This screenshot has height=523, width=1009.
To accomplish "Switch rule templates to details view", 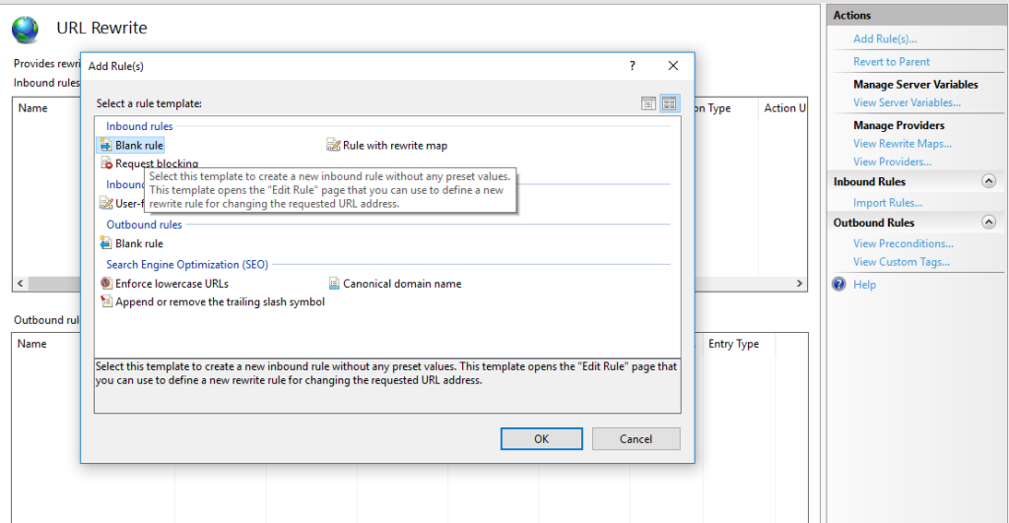I will point(649,103).
